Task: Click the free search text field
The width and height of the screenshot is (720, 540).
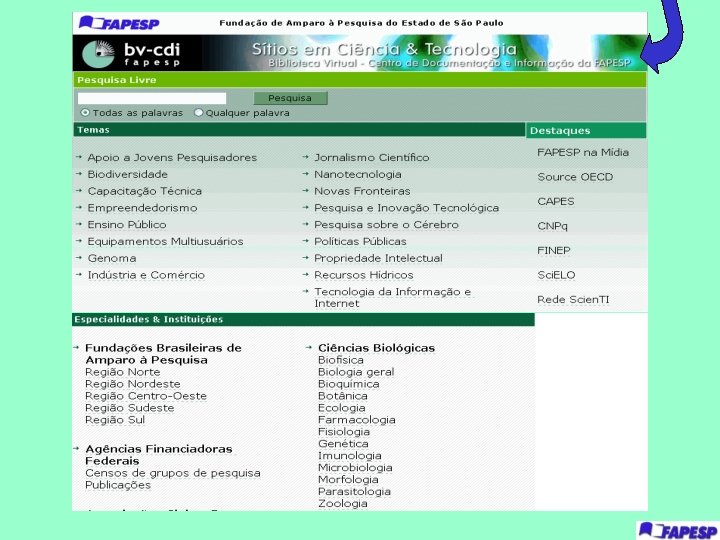Action: [x=152, y=98]
